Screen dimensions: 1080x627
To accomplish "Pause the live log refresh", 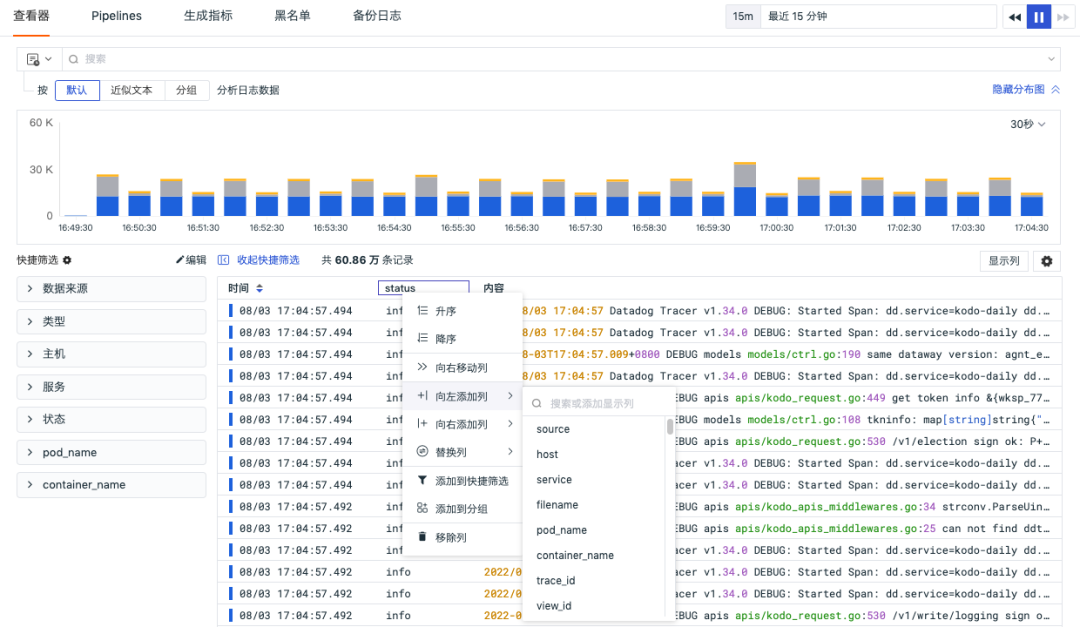I will pos(1038,17).
